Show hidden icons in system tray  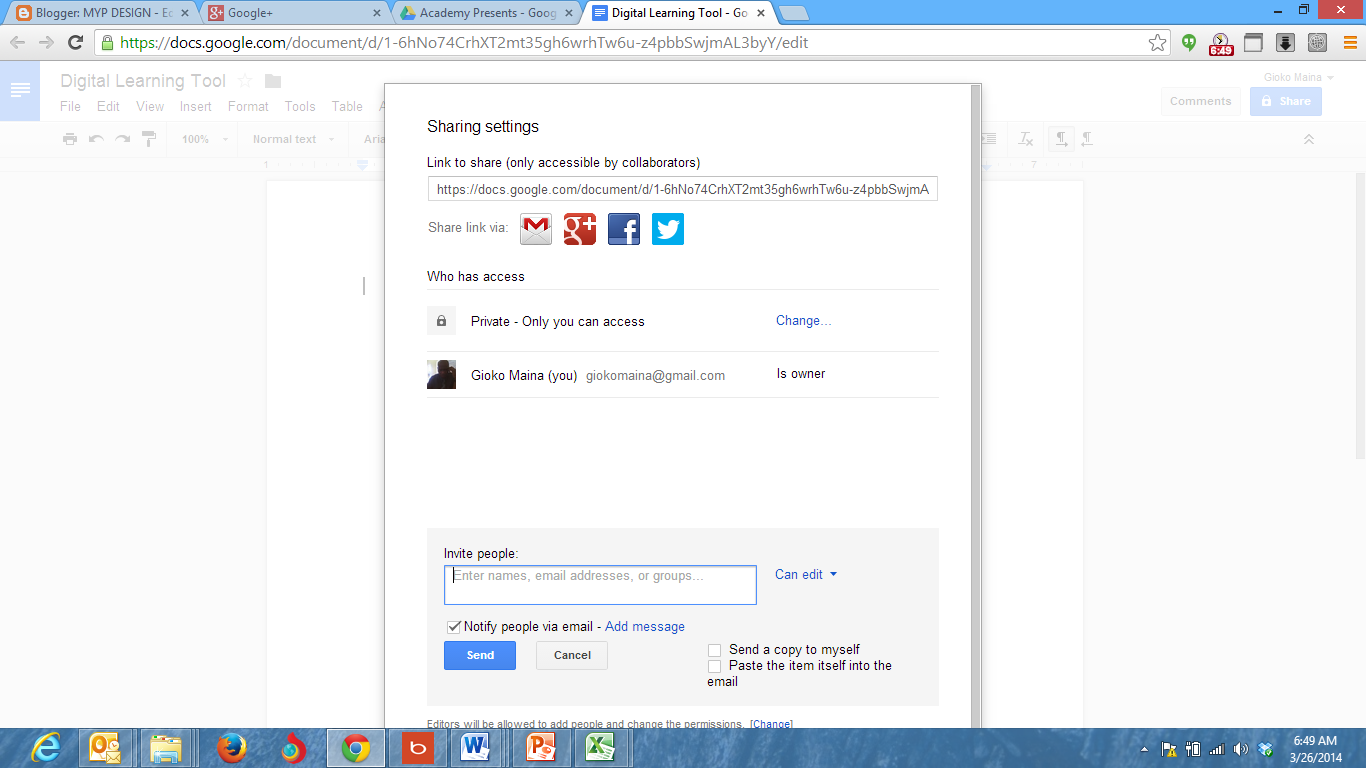pos(1144,749)
